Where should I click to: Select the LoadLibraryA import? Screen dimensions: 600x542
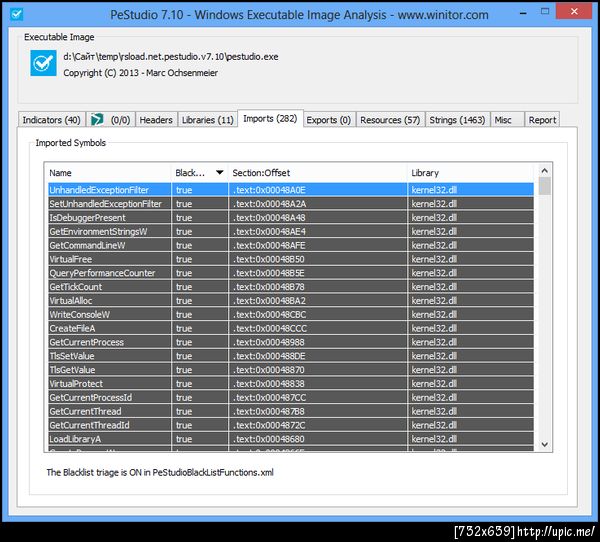[291, 439]
